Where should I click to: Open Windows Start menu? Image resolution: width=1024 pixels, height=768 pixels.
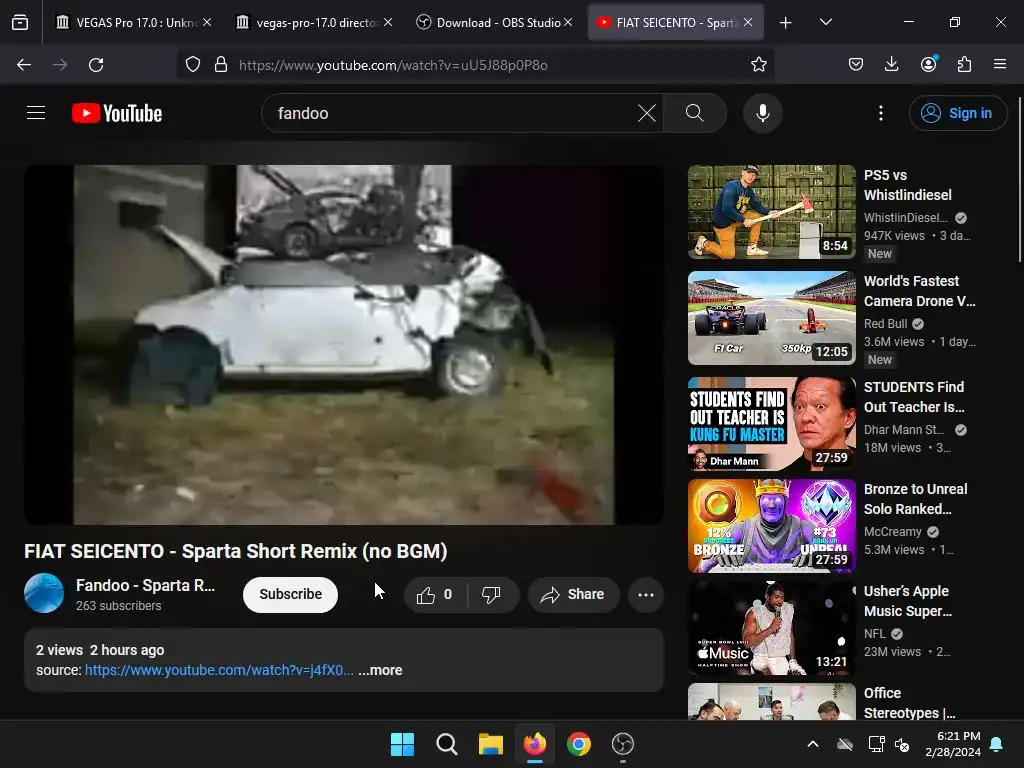402,744
